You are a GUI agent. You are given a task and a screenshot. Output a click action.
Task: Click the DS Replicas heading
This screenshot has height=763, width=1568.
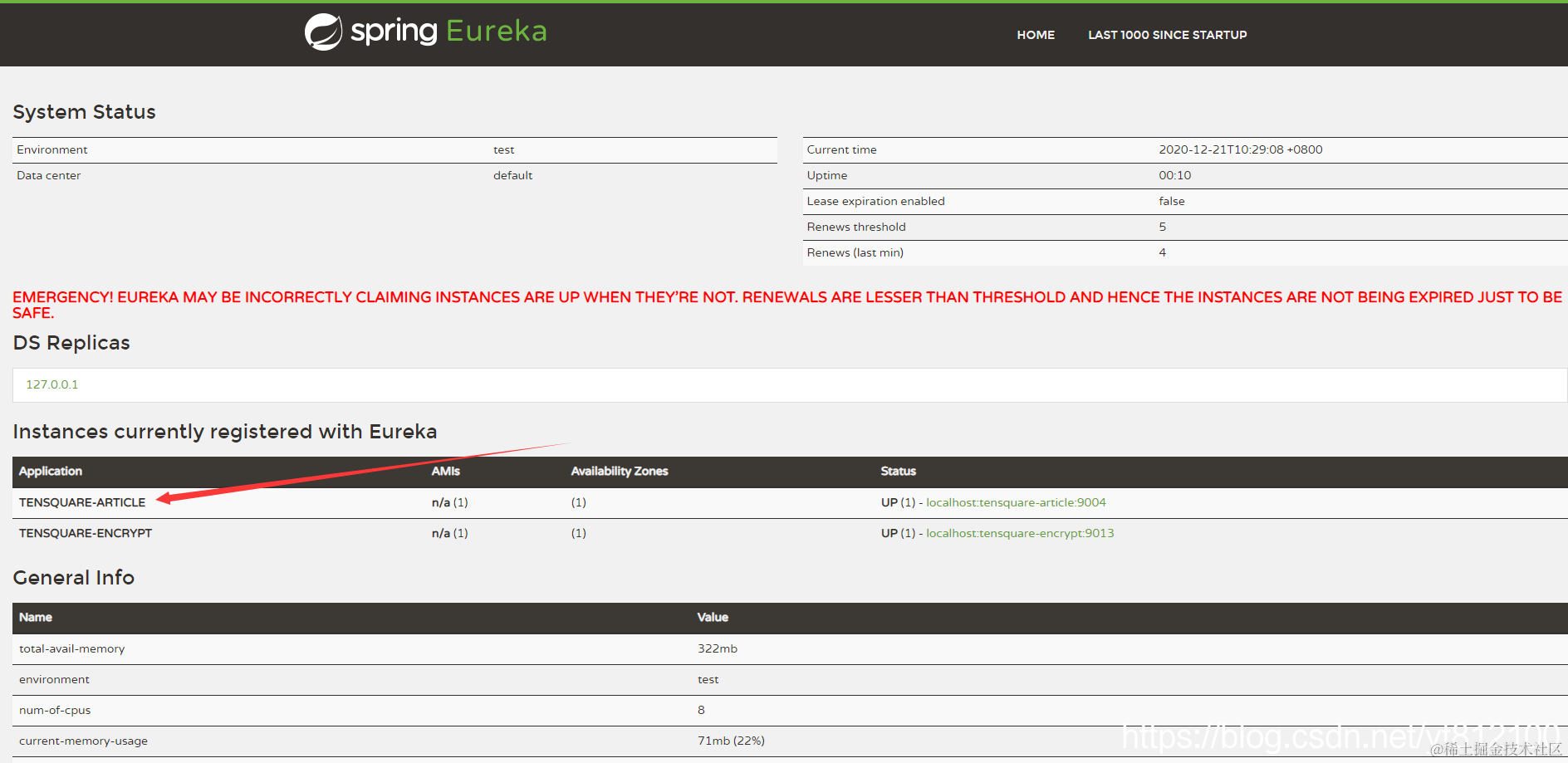pos(71,343)
